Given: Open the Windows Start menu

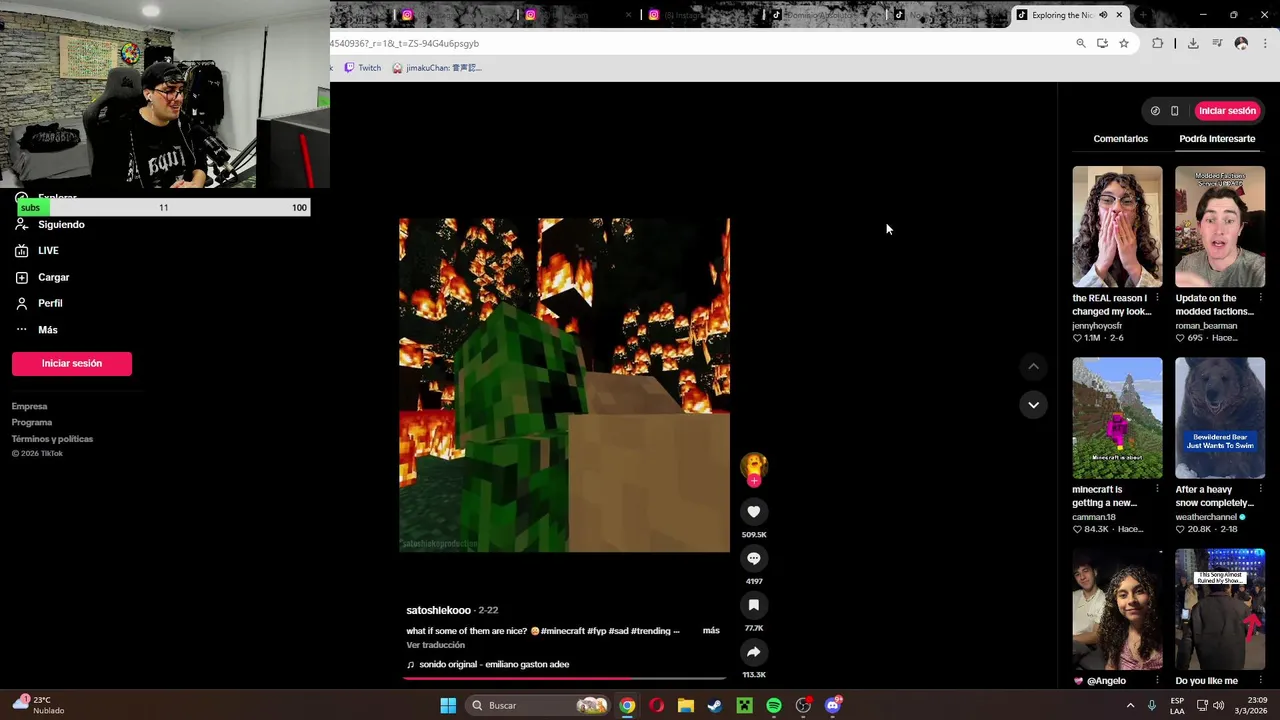Looking at the screenshot, I should coord(448,706).
